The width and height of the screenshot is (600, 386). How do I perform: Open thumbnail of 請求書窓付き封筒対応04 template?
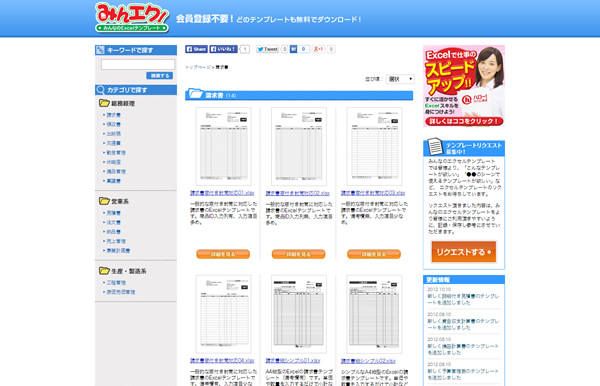pos(223,314)
